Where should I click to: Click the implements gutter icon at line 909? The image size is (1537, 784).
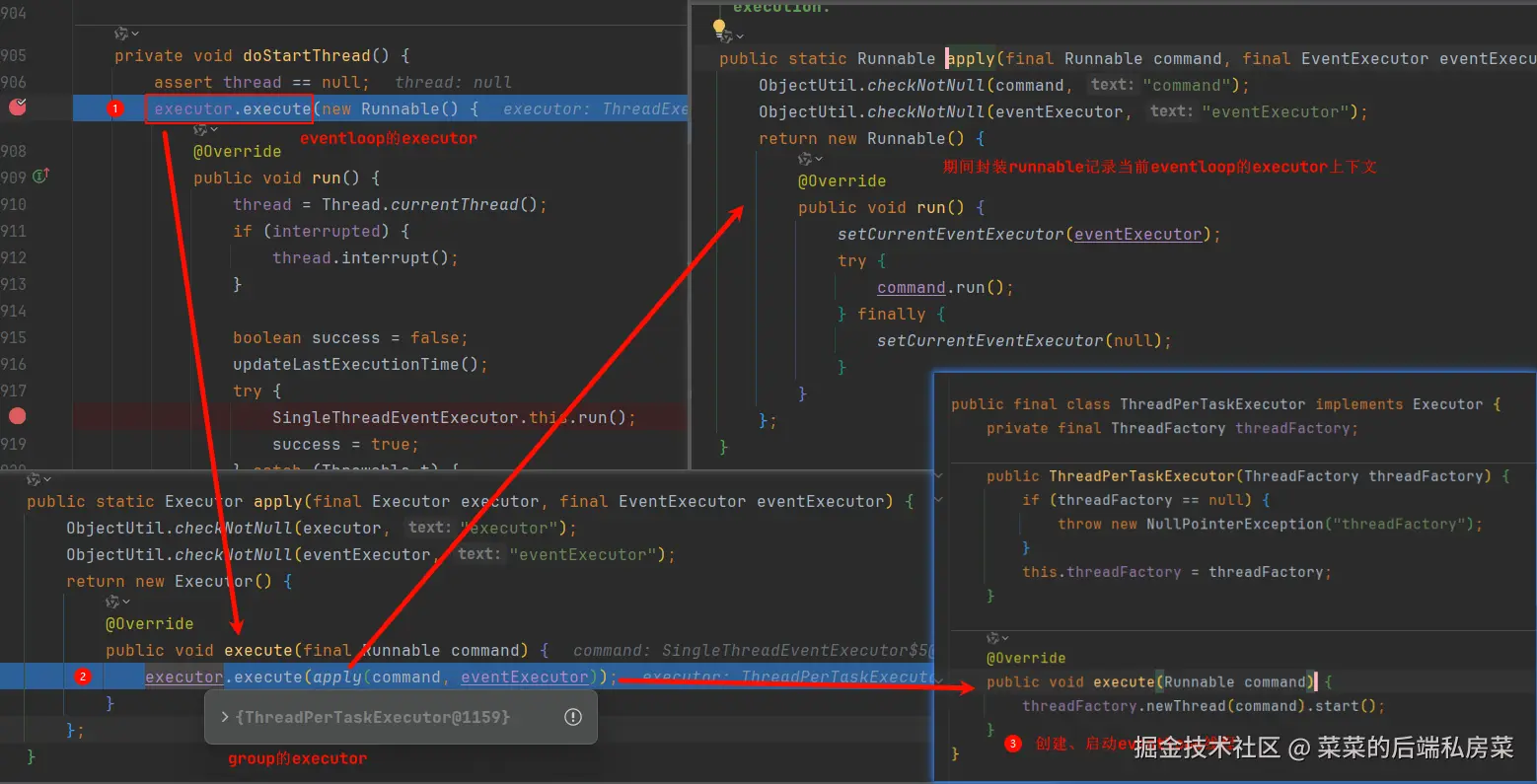(x=41, y=177)
